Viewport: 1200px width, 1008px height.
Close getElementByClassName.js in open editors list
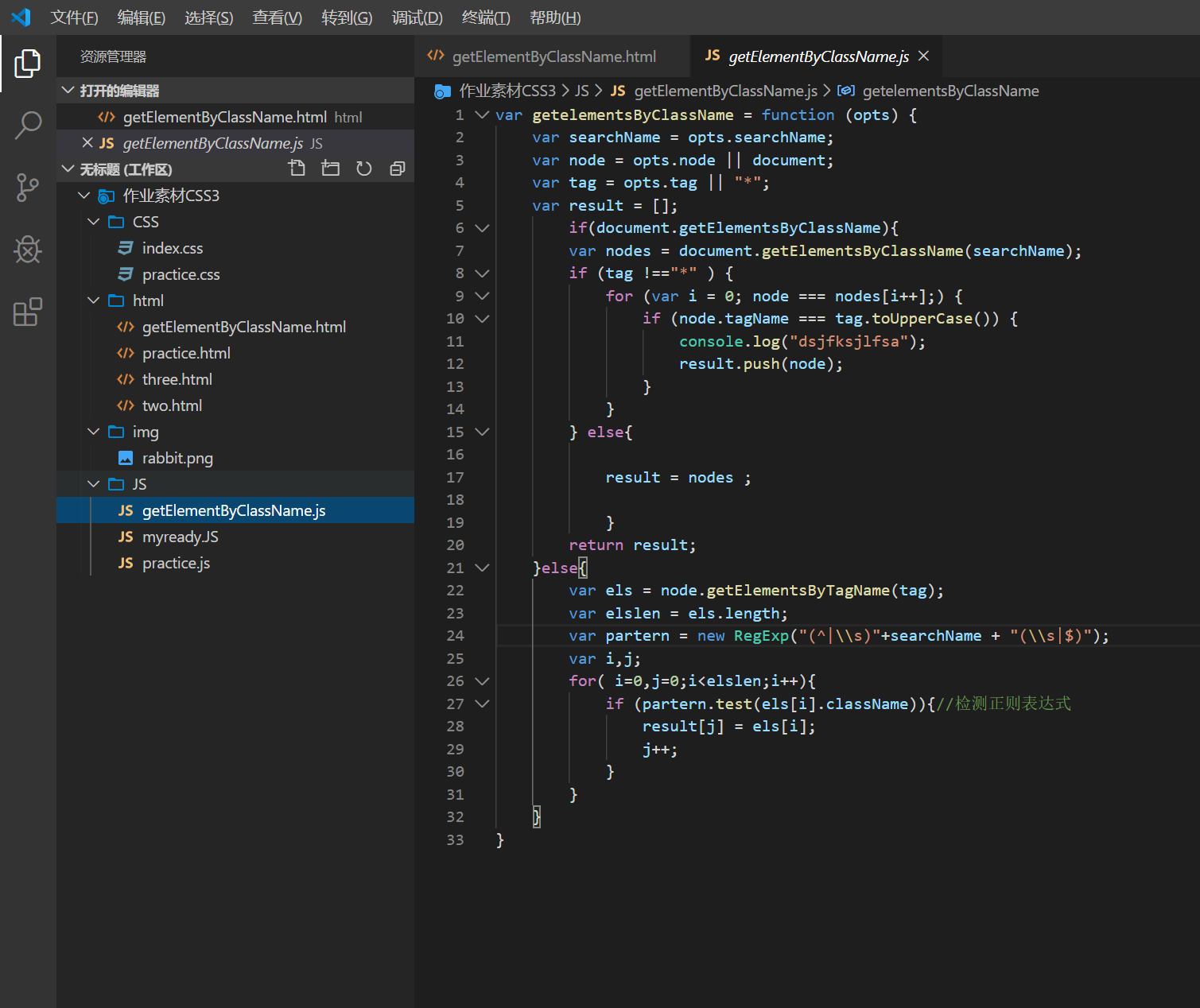tap(87, 143)
